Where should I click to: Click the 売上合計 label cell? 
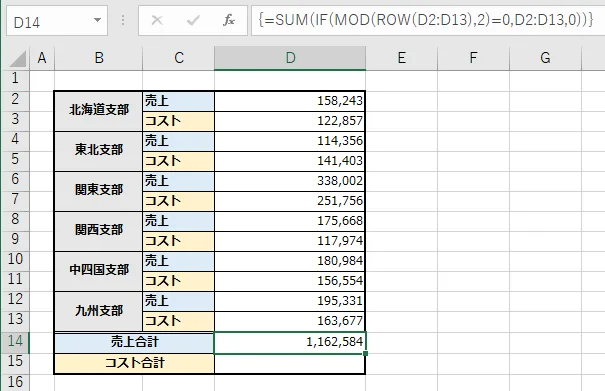pos(134,342)
